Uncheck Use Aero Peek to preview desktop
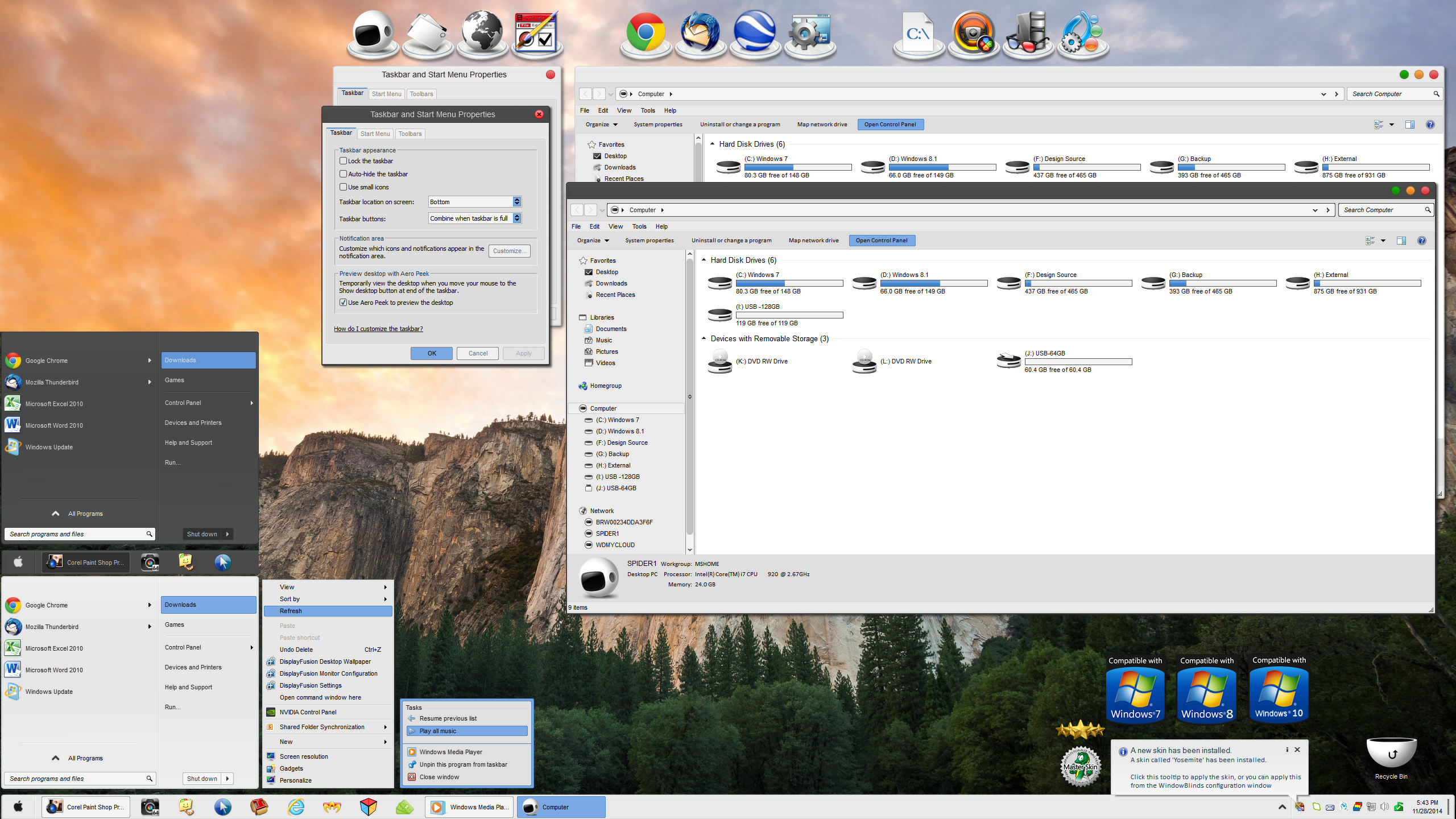 (x=343, y=303)
